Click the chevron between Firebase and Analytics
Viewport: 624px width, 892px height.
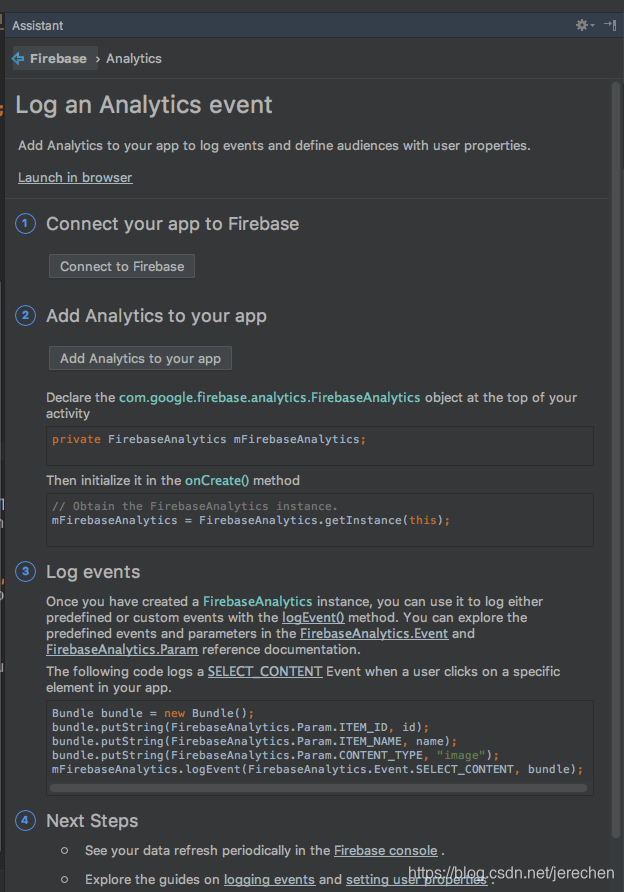[x=96, y=58]
